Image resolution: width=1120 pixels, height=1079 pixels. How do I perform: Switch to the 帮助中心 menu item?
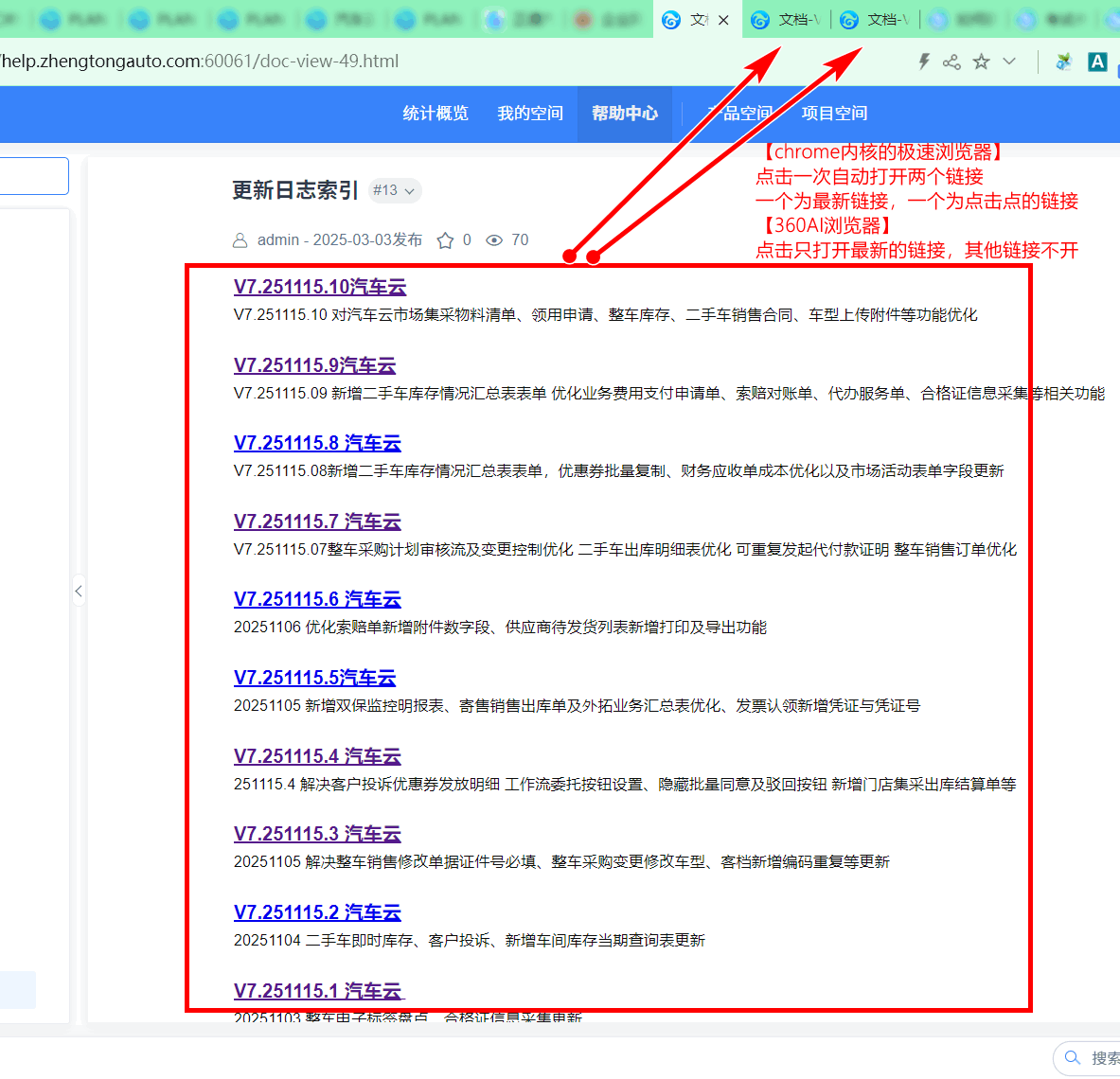pyautogui.click(x=624, y=114)
